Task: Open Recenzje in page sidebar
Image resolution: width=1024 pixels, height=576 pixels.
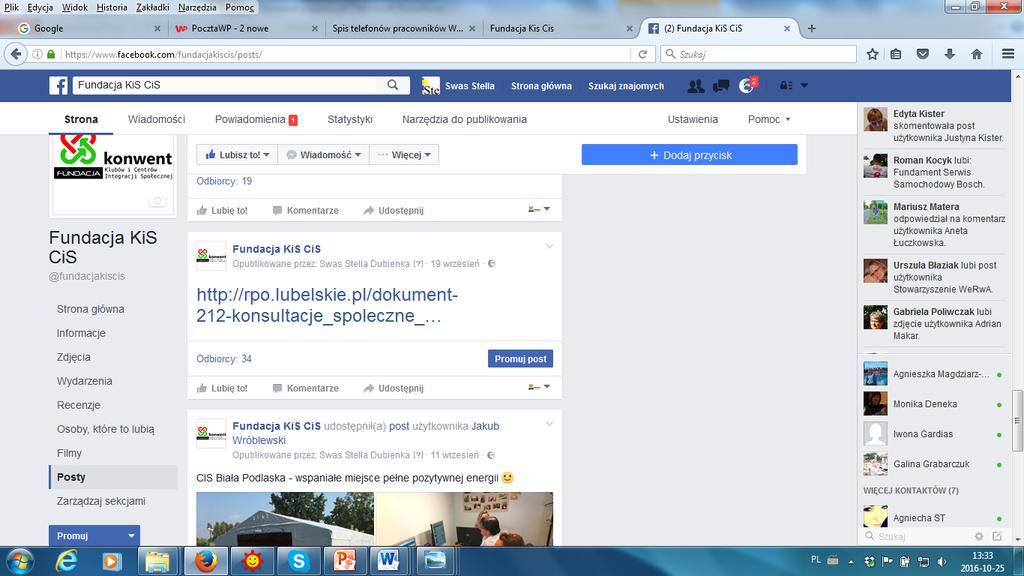Action: click(78, 405)
